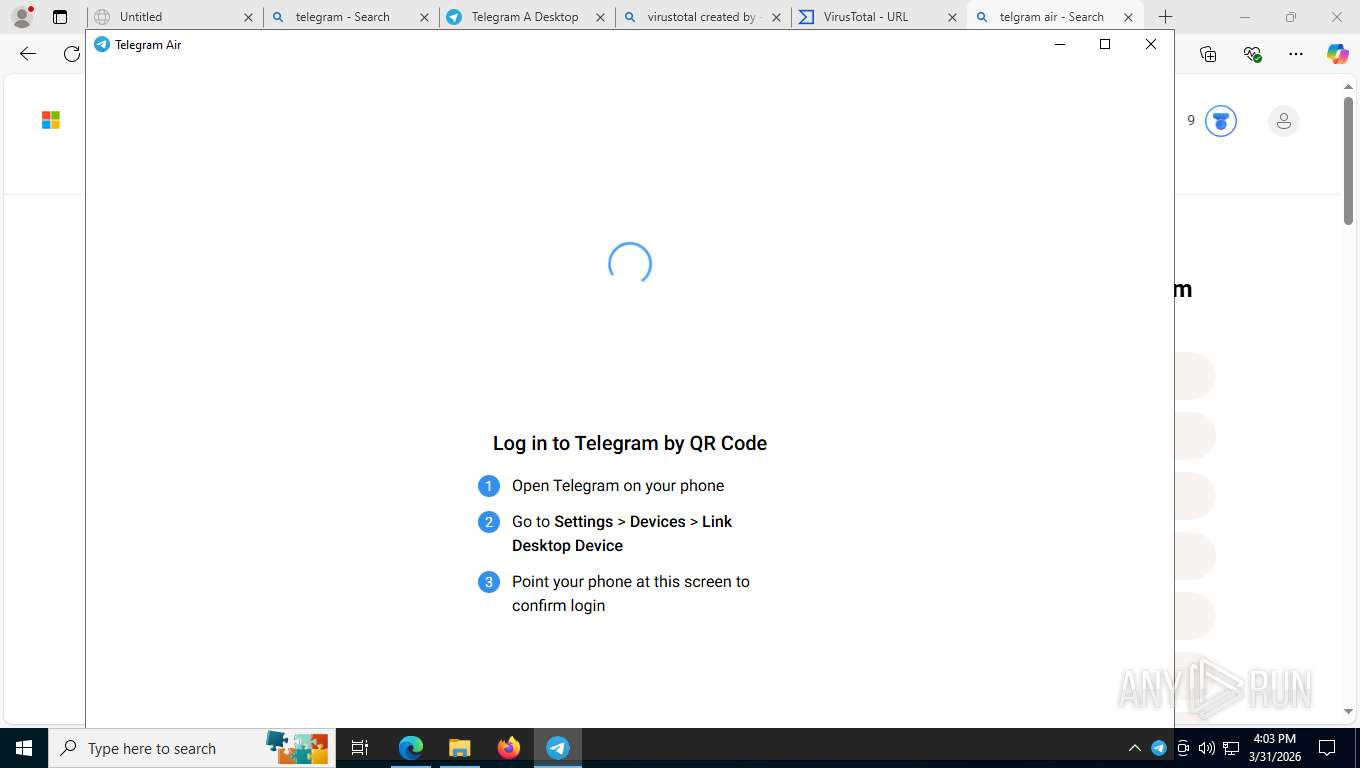Image resolution: width=1360 pixels, height=768 pixels.
Task: Click the Telegram Air title bar logo
Action: tap(101, 44)
